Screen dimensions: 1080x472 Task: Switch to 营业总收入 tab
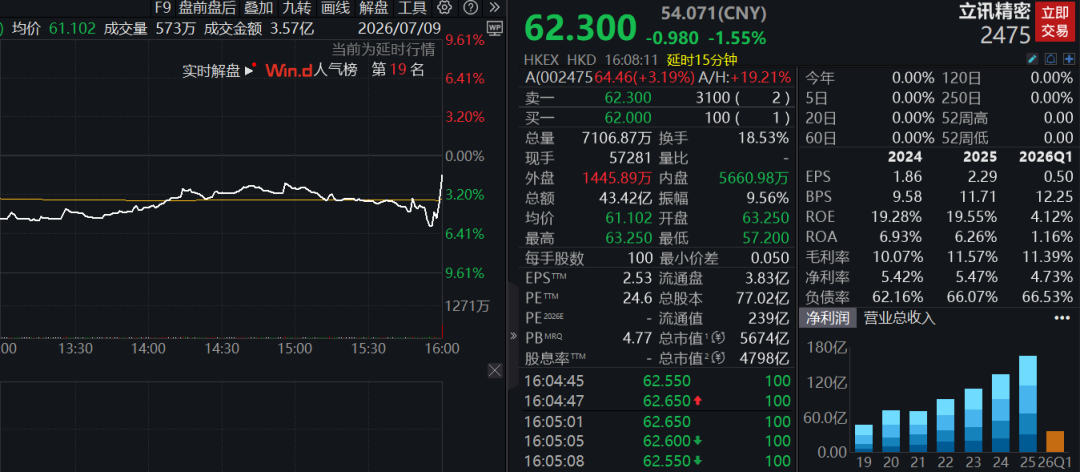click(900, 318)
